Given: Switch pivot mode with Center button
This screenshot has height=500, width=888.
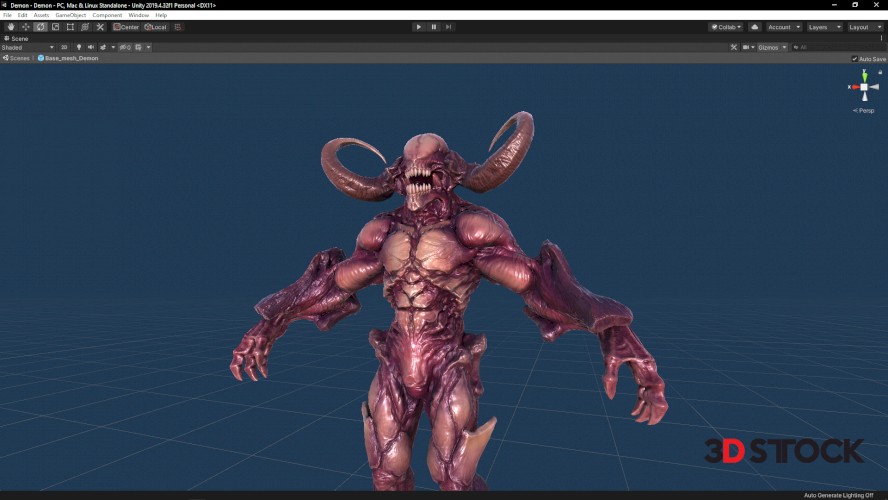Looking at the screenshot, I should tap(126, 27).
